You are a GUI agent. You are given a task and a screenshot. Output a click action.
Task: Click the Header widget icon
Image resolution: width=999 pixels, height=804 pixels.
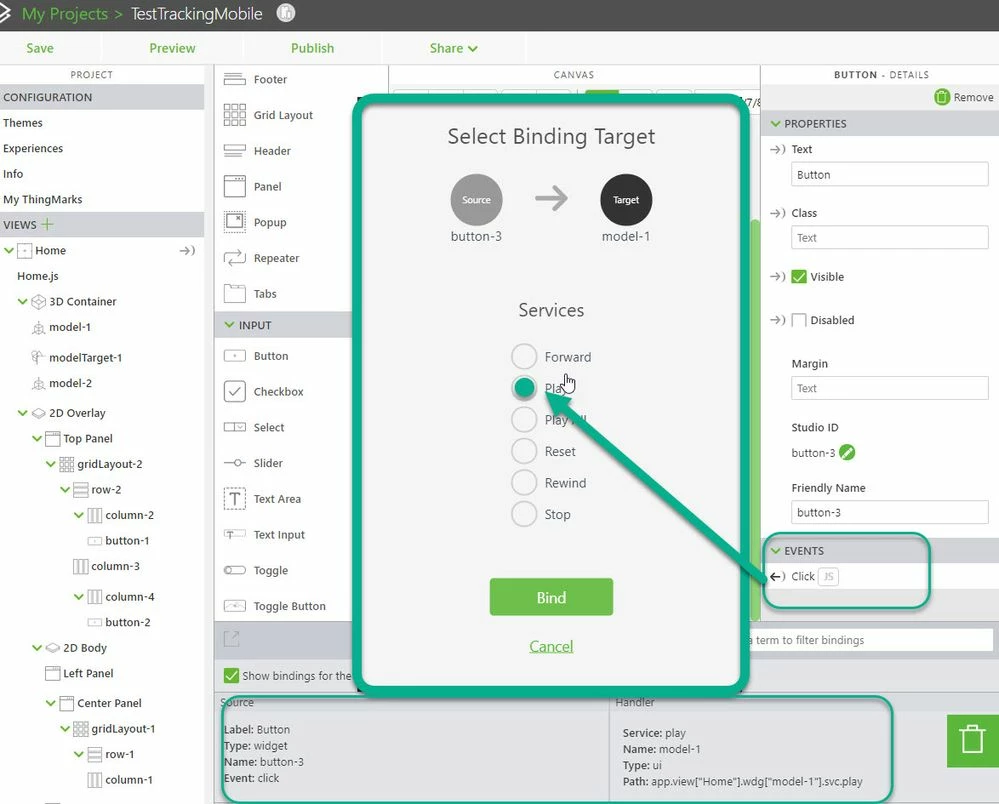pyautogui.click(x=234, y=150)
